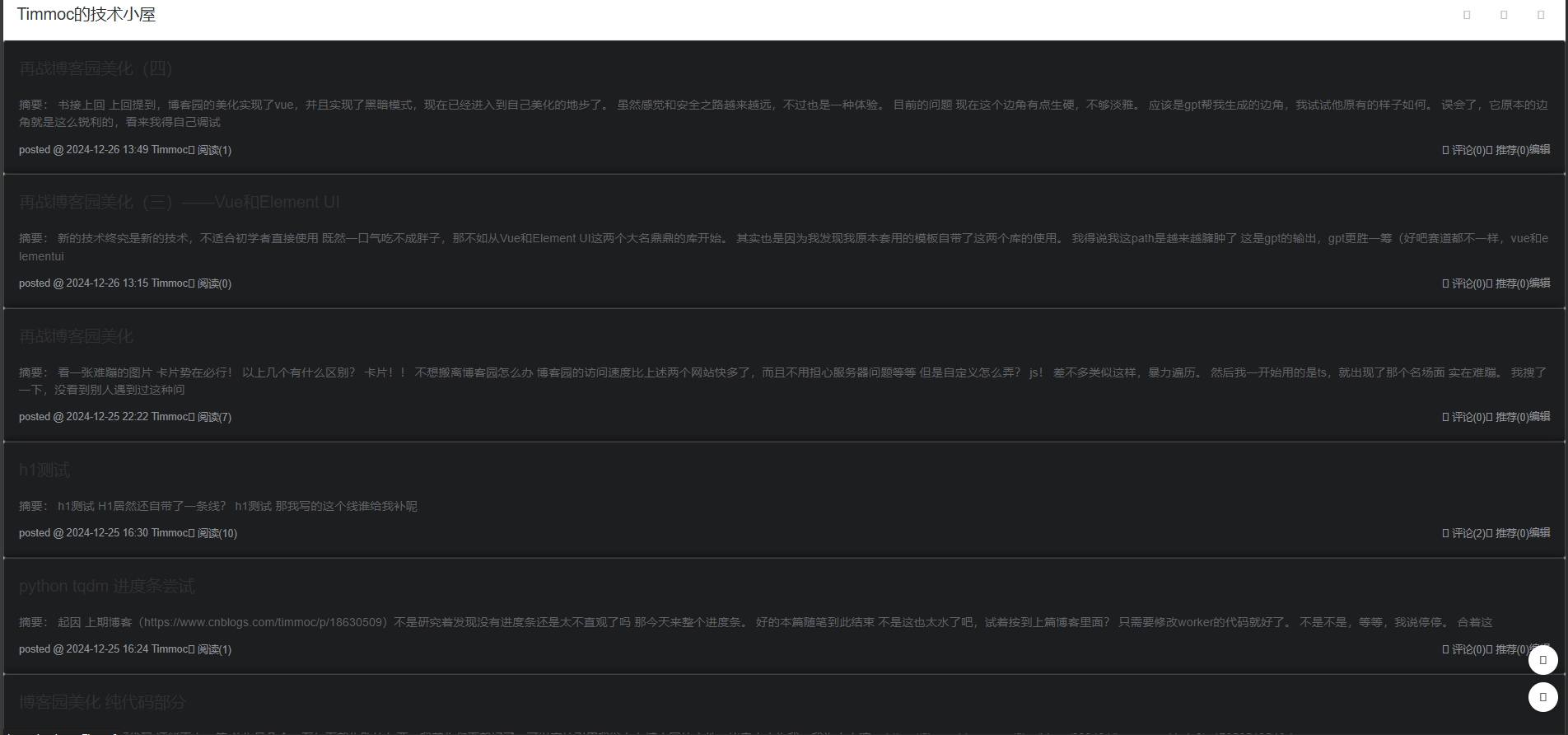Click 推荐(0) on the 再战博客园美化 post
This screenshot has height=735, width=1568.
(x=1512, y=417)
